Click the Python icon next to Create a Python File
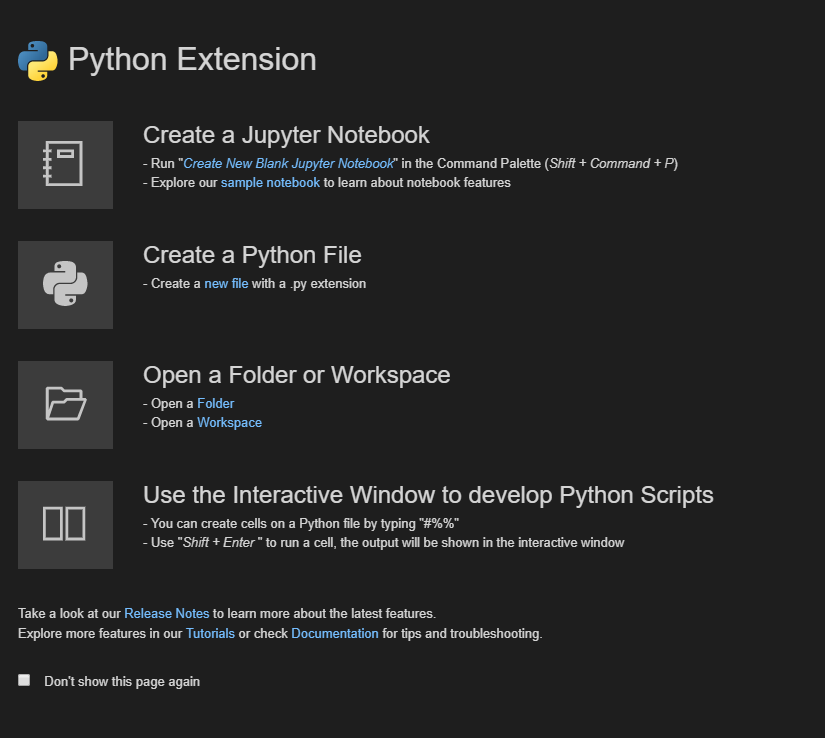The image size is (825, 738). pos(65,284)
